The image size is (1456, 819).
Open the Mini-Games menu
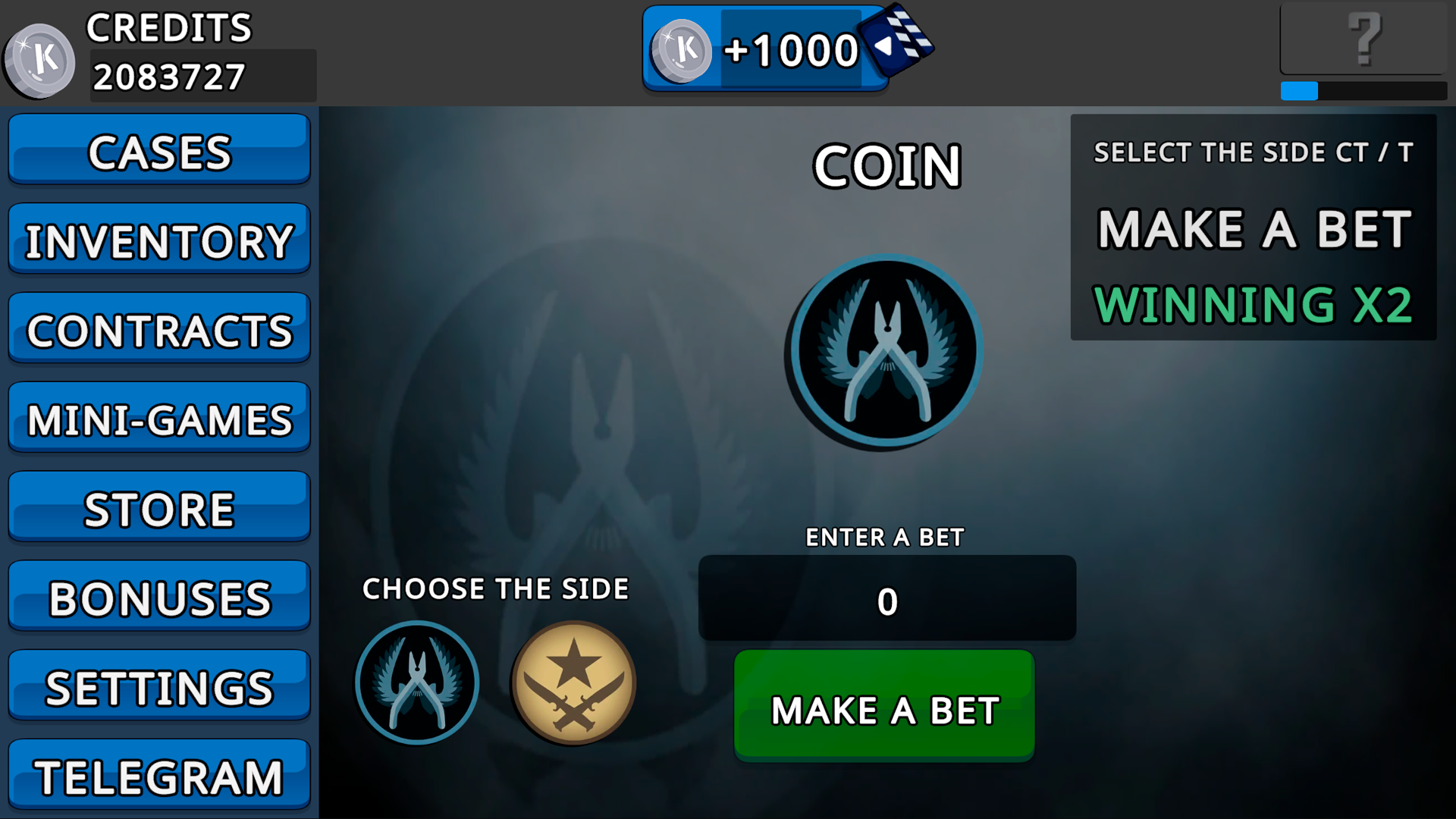[159, 418]
